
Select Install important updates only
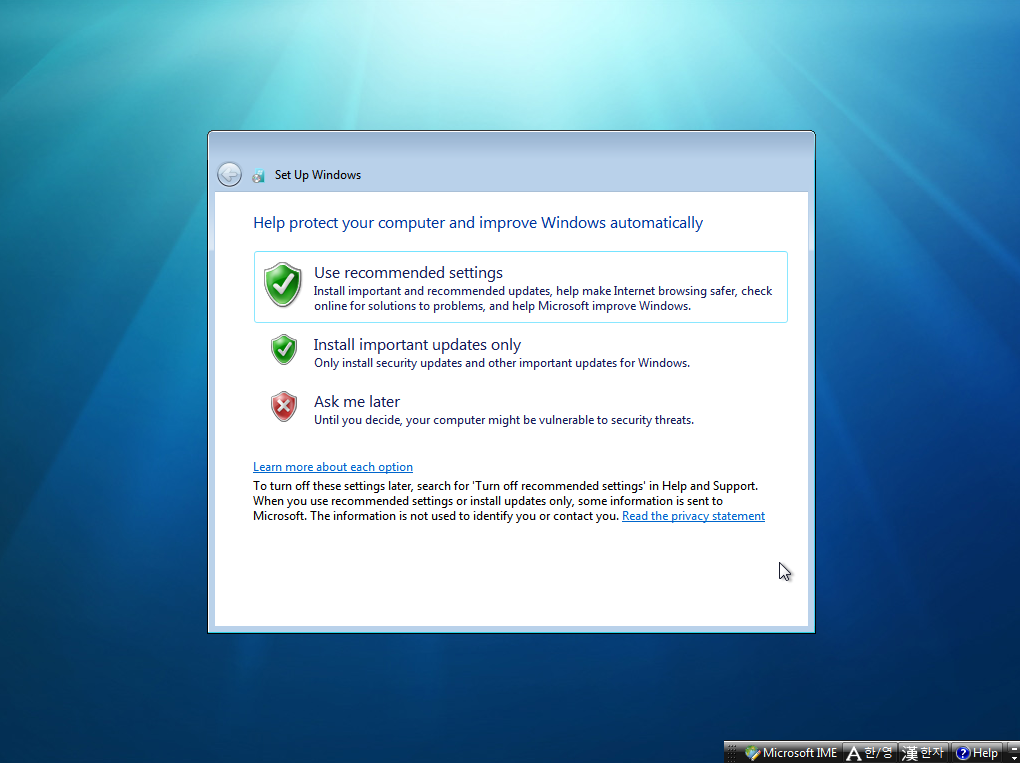coord(520,352)
